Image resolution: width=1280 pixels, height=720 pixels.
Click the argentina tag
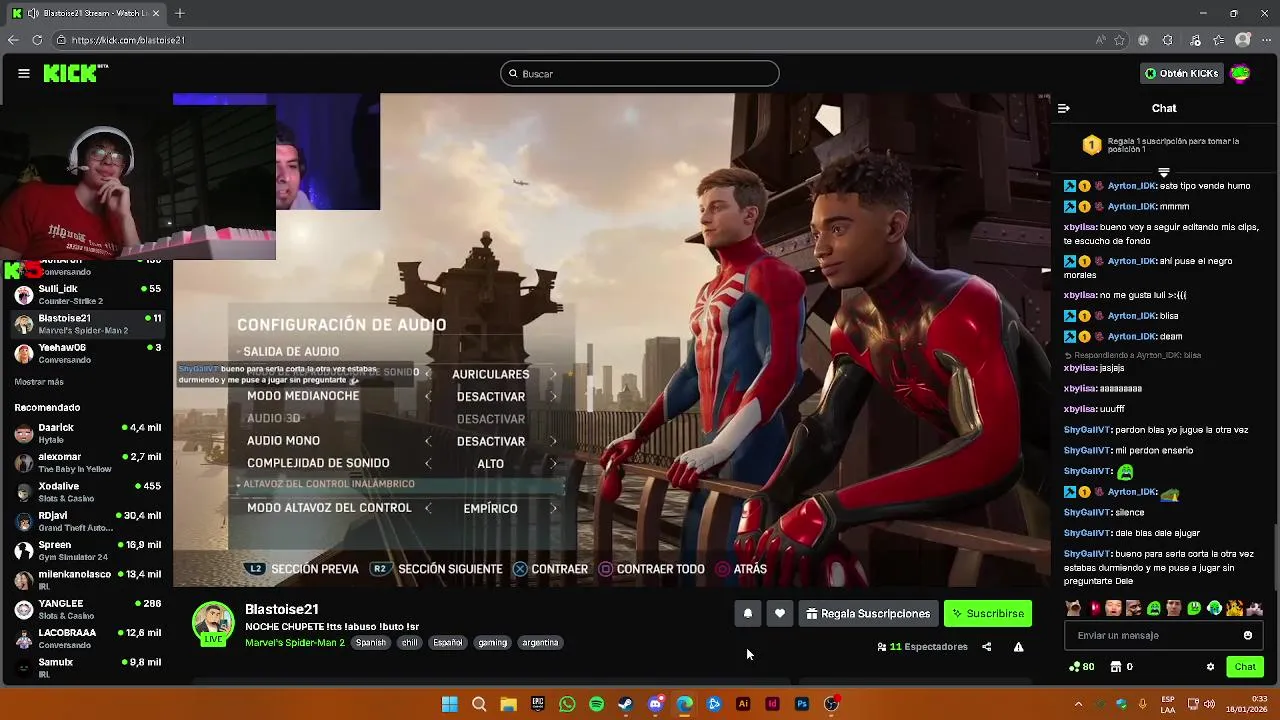coord(540,643)
